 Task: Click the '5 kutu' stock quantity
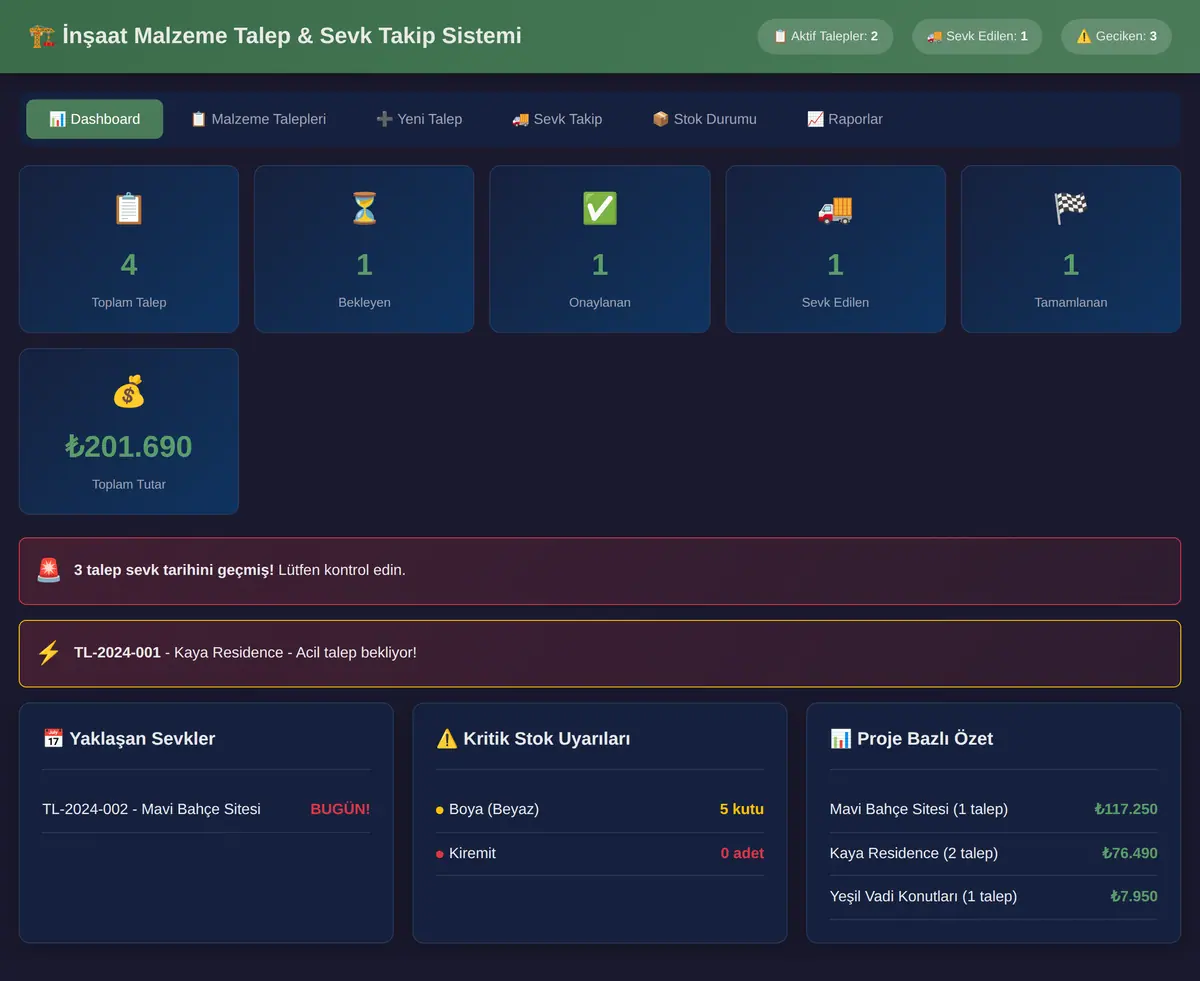pyautogui.click(x=742, y=809)
